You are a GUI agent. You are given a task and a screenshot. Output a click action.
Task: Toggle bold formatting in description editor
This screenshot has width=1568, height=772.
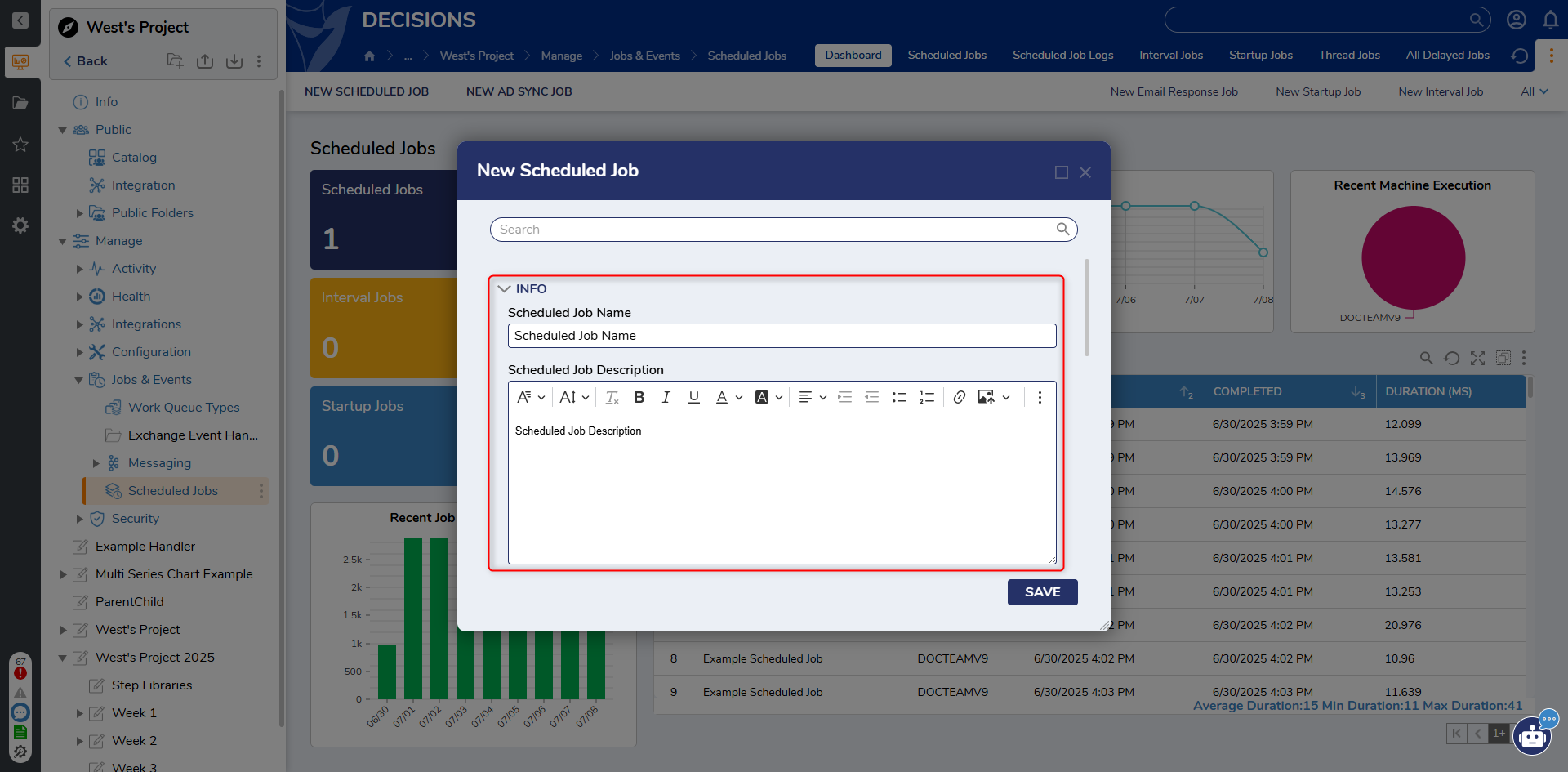pyautogui.click(x=639, y=397)
